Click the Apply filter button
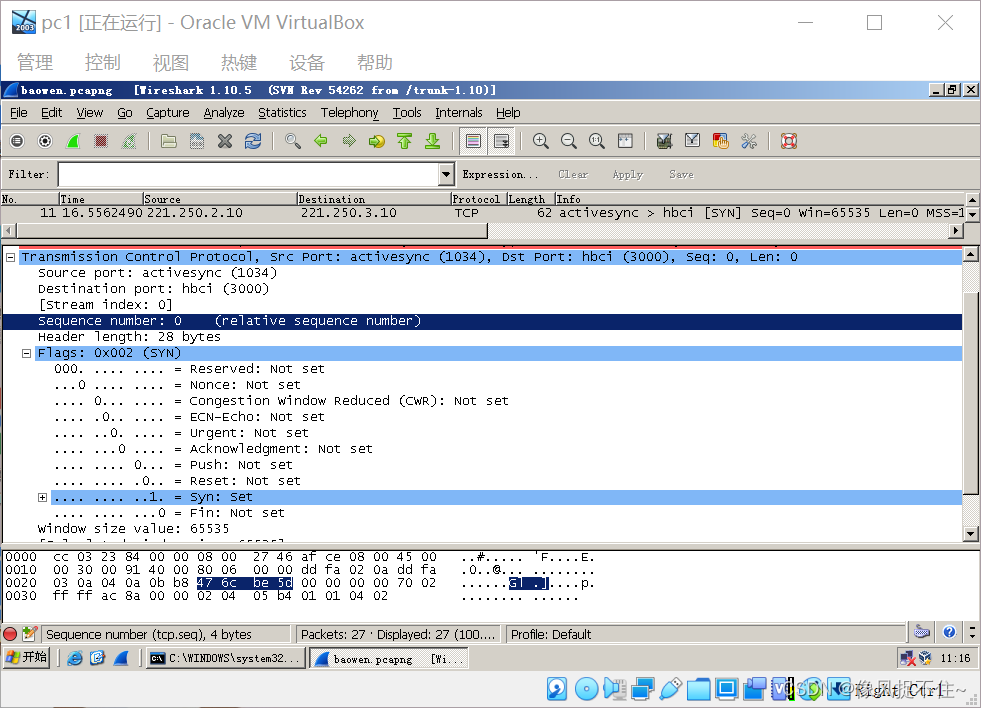Screen dimensions: 981x708 tap(628, 174)
